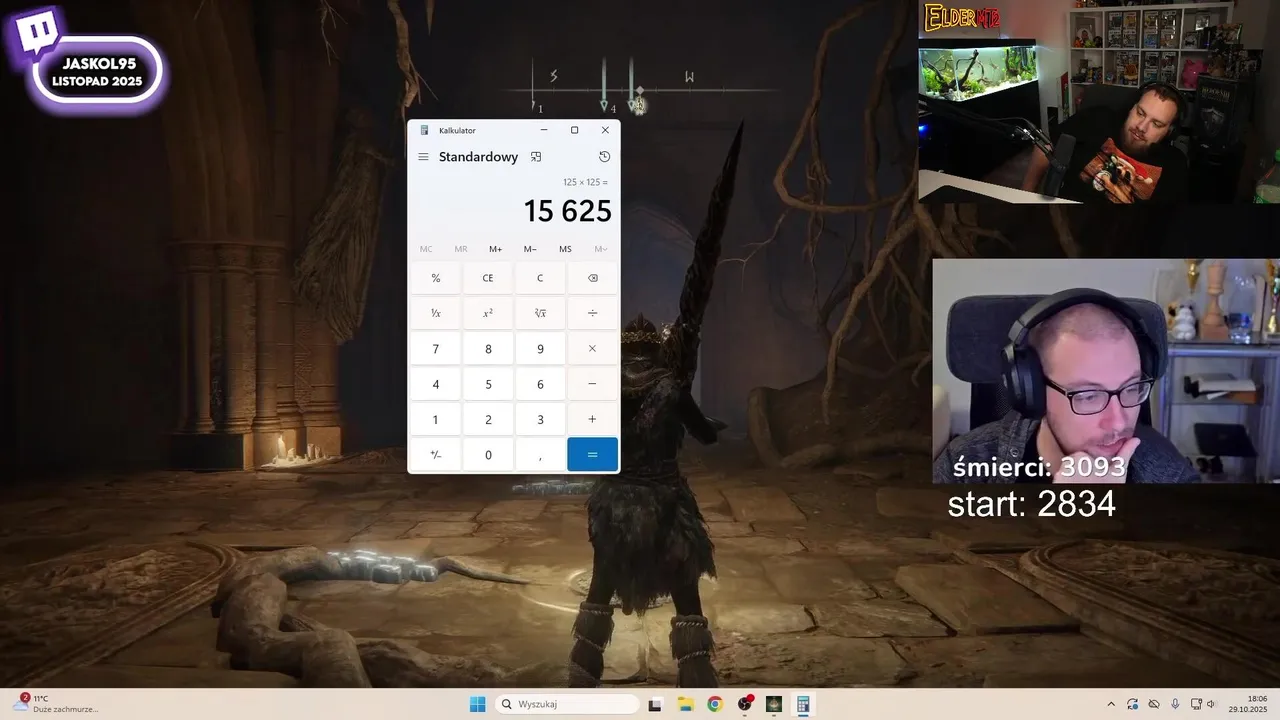Open File Explorer from taskbar
The image size is (1280, 720).
[x=685, y=704]
